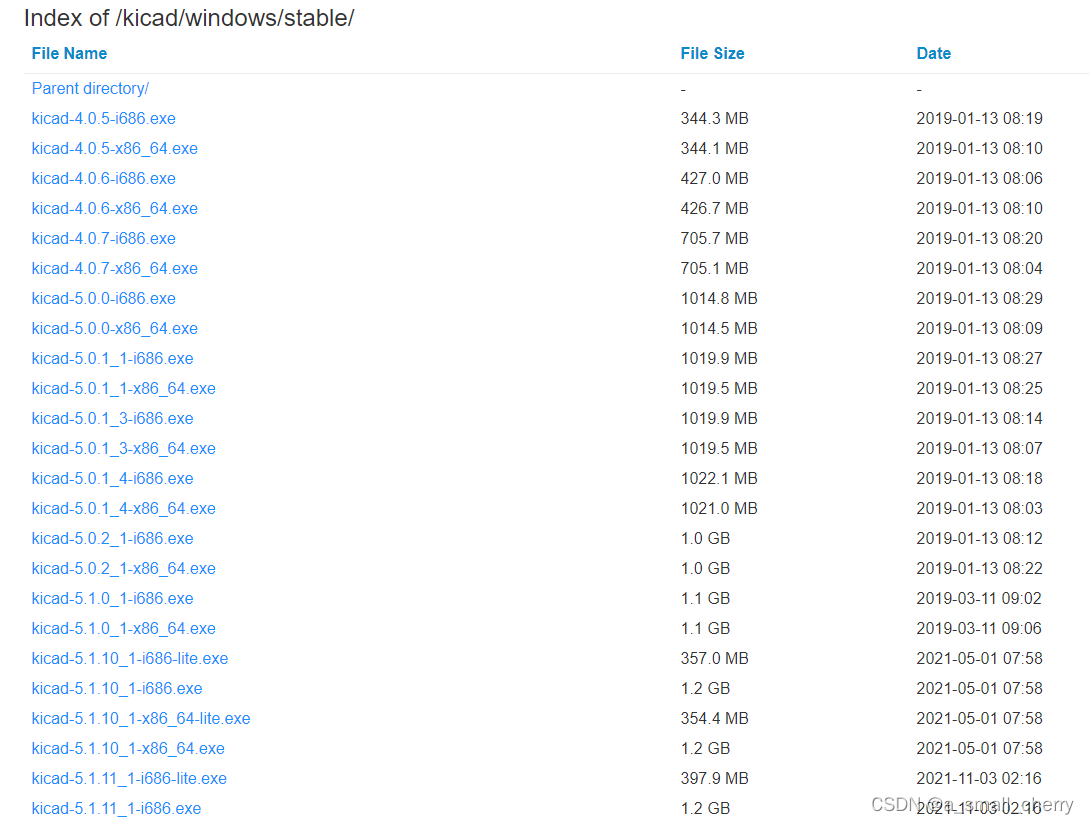Select the 705.7 MB file size text
1089x824 pixels.
tap(715, 238)
